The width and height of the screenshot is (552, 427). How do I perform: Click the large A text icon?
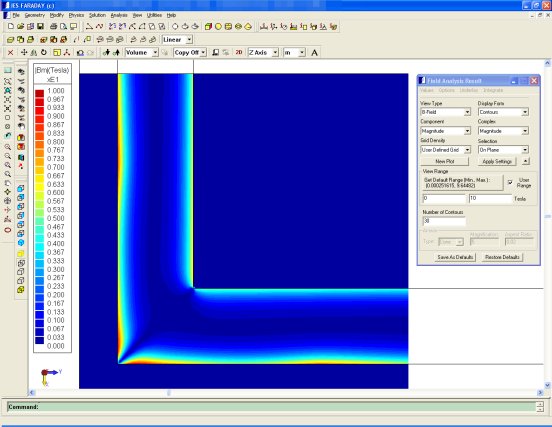pos(314,53)
